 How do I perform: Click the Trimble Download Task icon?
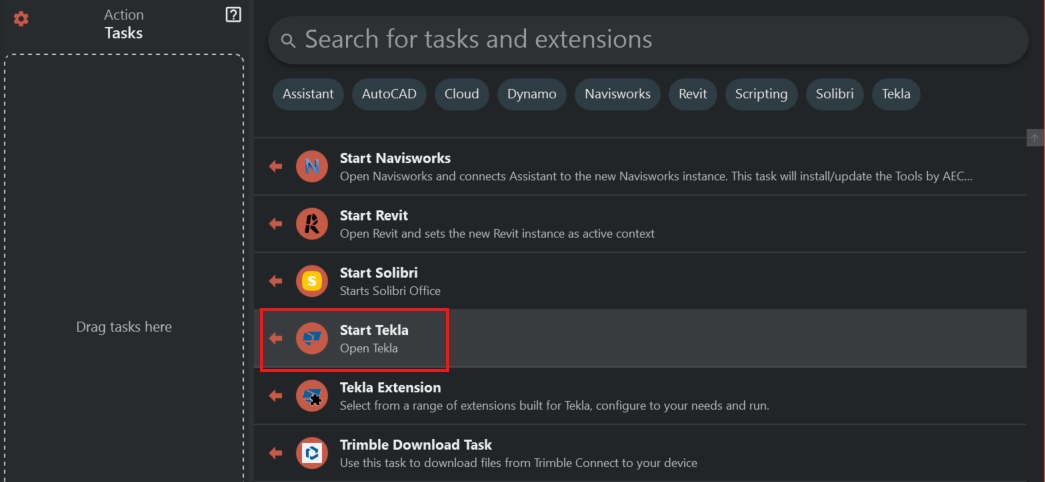(x=312, y=454)
